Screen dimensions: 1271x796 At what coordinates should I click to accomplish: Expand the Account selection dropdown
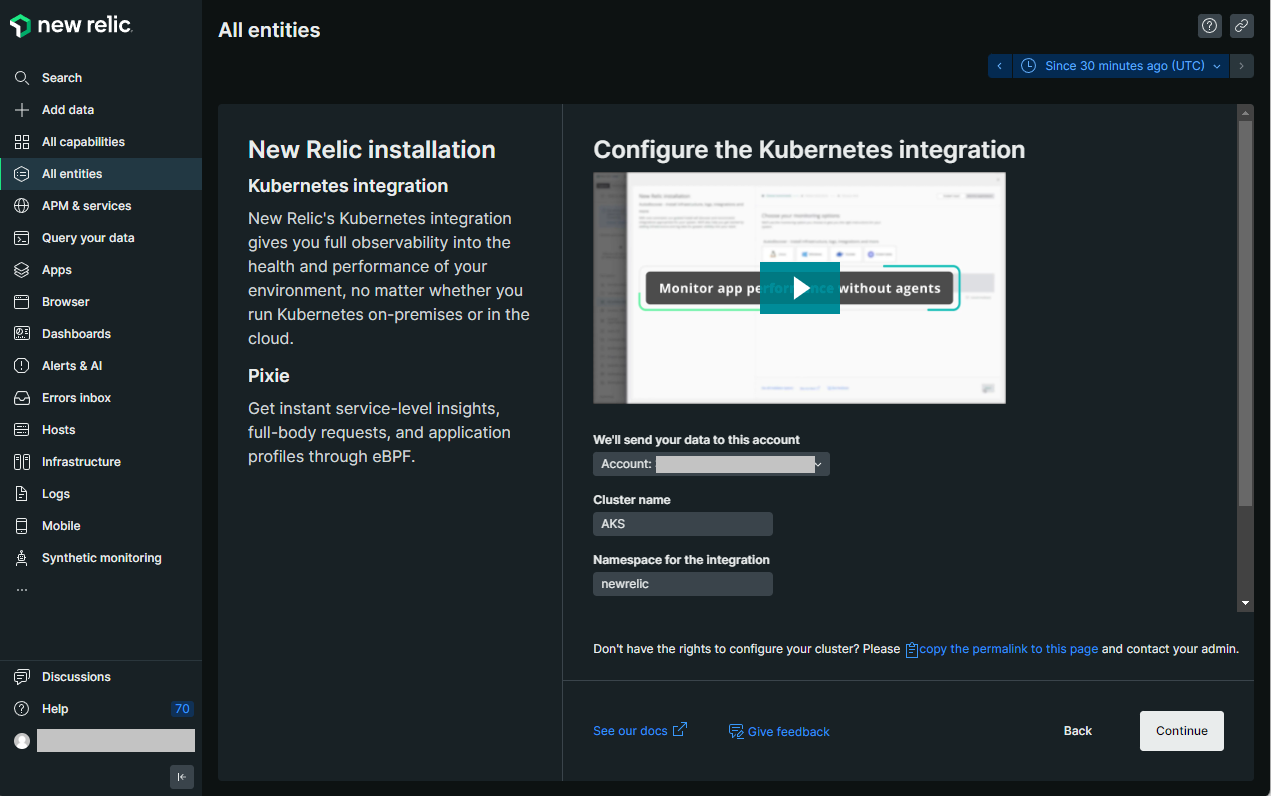coord(711,464)
